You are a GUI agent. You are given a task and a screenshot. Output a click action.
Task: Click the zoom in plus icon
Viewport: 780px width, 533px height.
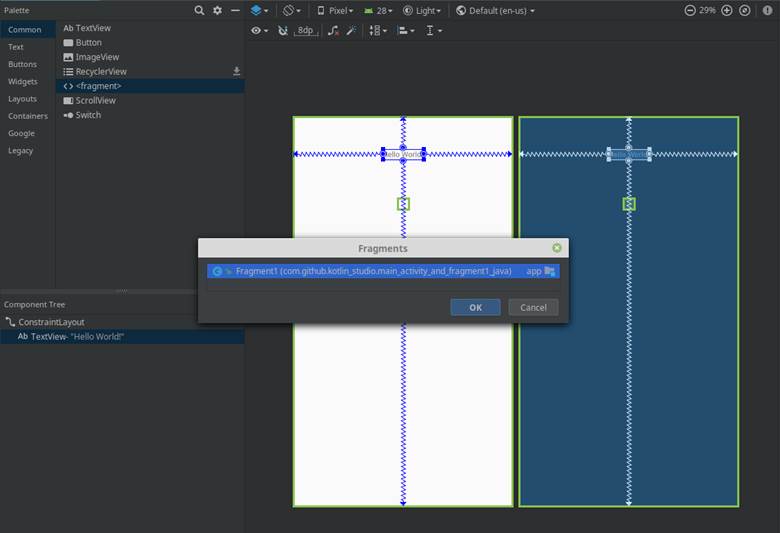tap(727, 10)
